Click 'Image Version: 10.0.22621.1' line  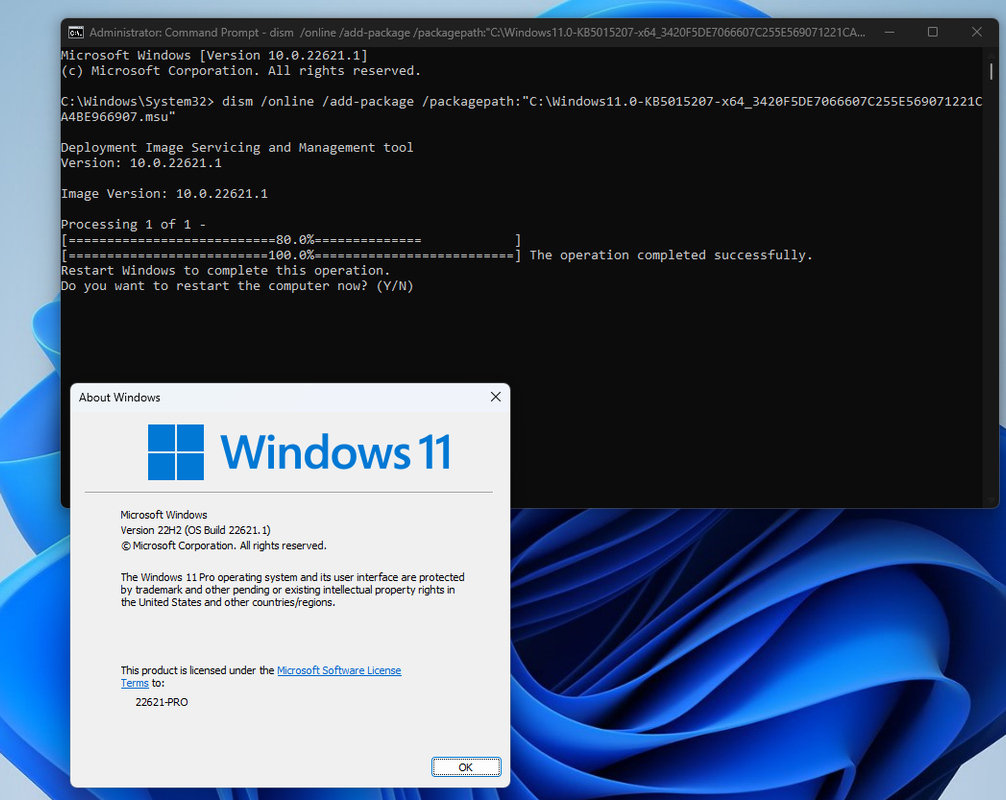164,193
